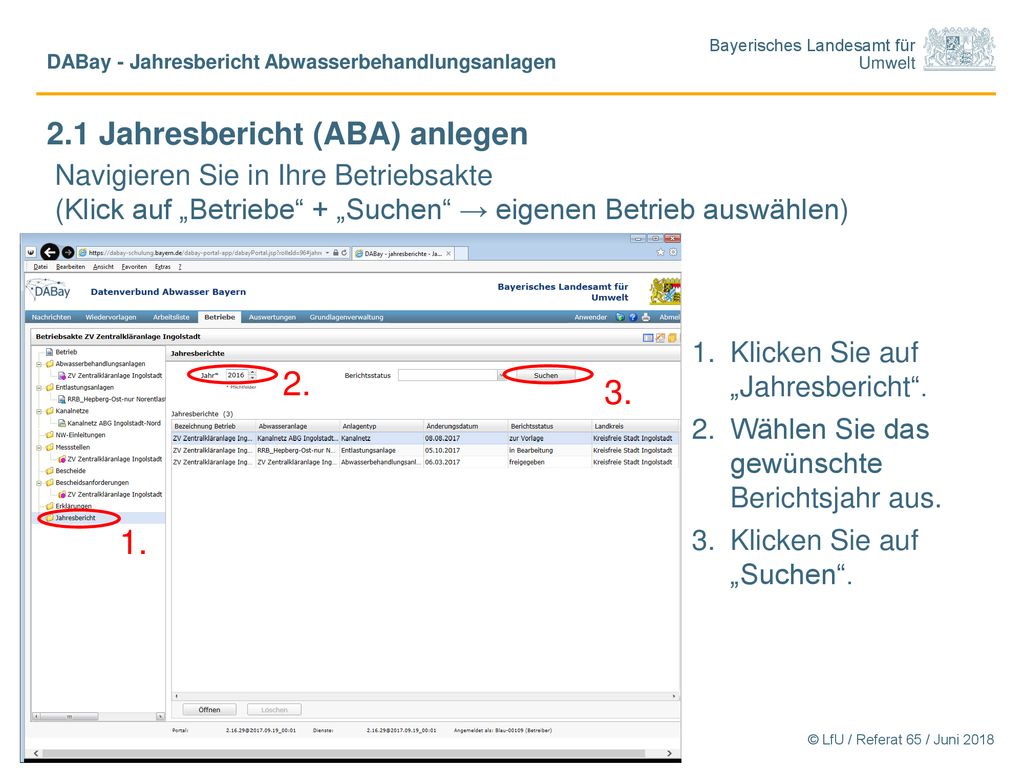
Task: Close the DABay - jahresberichte browser tab
Action: tap(449, 253)
